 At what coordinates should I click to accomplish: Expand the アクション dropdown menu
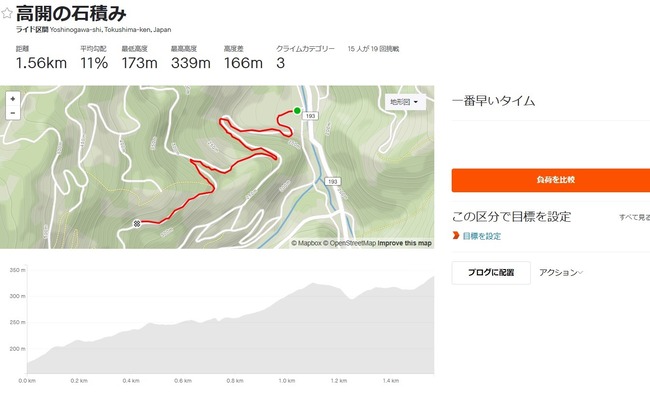pos(561,273)
